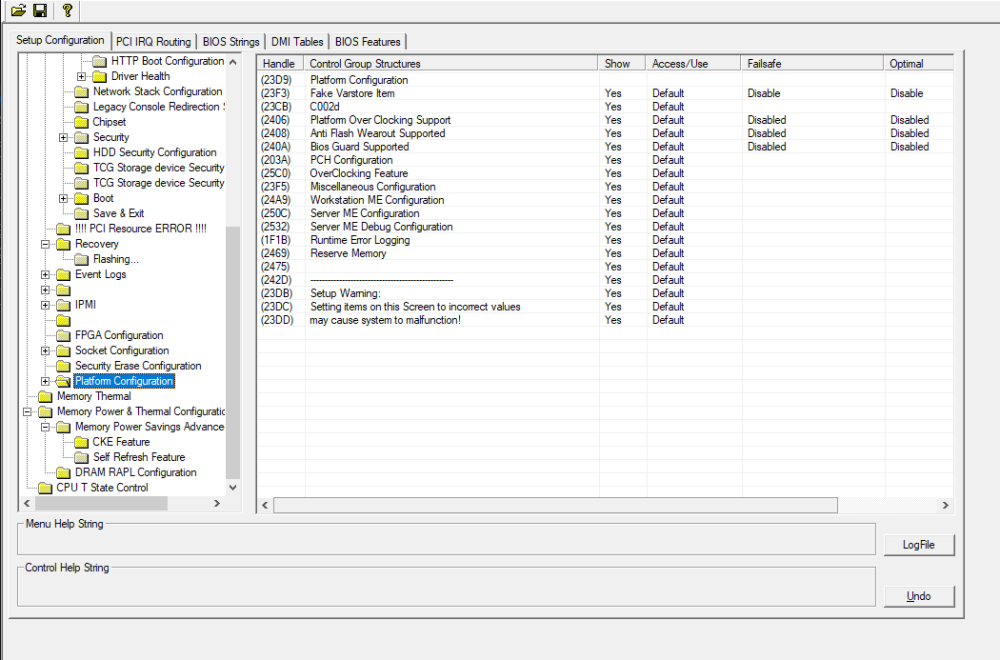This screenshot has height=660, width=1000.
Task: Select the Fake Varstore Item row
Action: click(605, 93)
